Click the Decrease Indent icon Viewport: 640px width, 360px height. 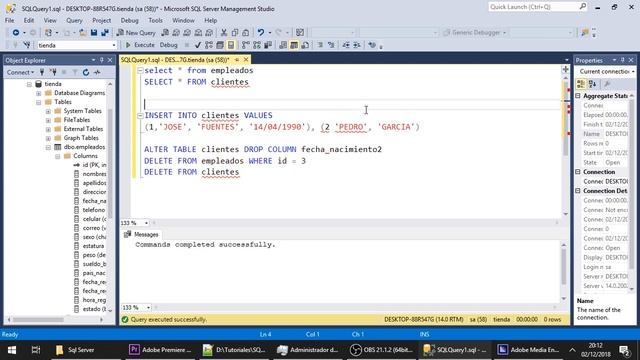(x=346, y=45)
